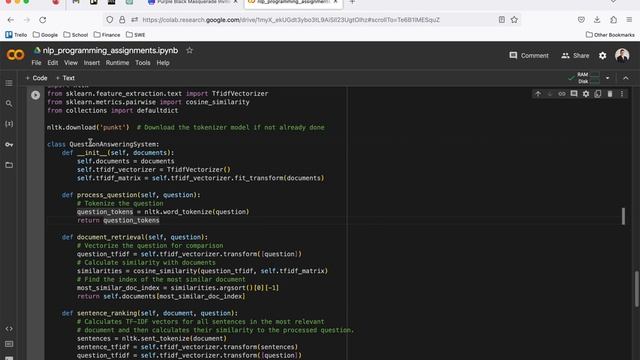
Task: Open the Google bookmarks folder
Action: pyautogui.click(x=45, y=35)
